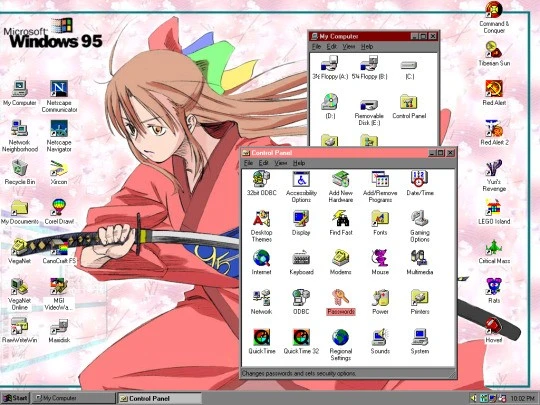Open the File menu in My Computer

tap(316, 46)
